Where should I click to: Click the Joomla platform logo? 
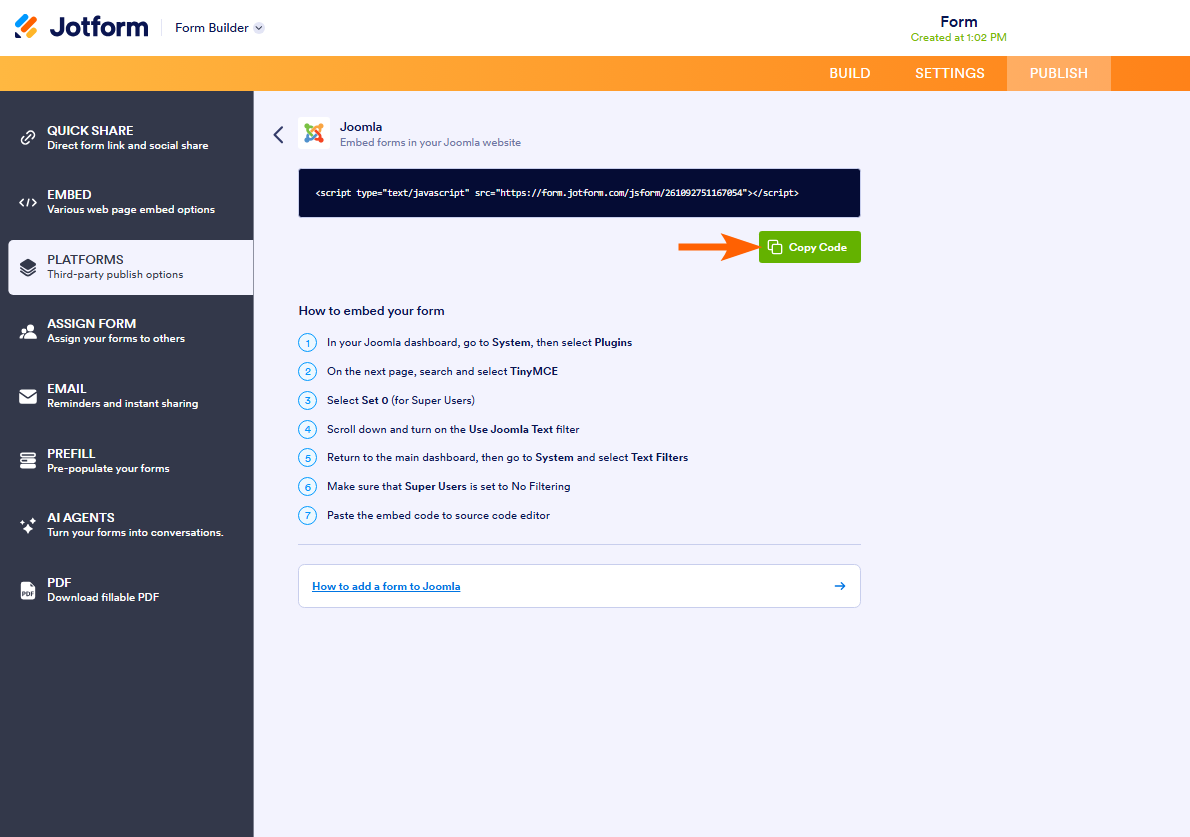(x=313, y=133)
